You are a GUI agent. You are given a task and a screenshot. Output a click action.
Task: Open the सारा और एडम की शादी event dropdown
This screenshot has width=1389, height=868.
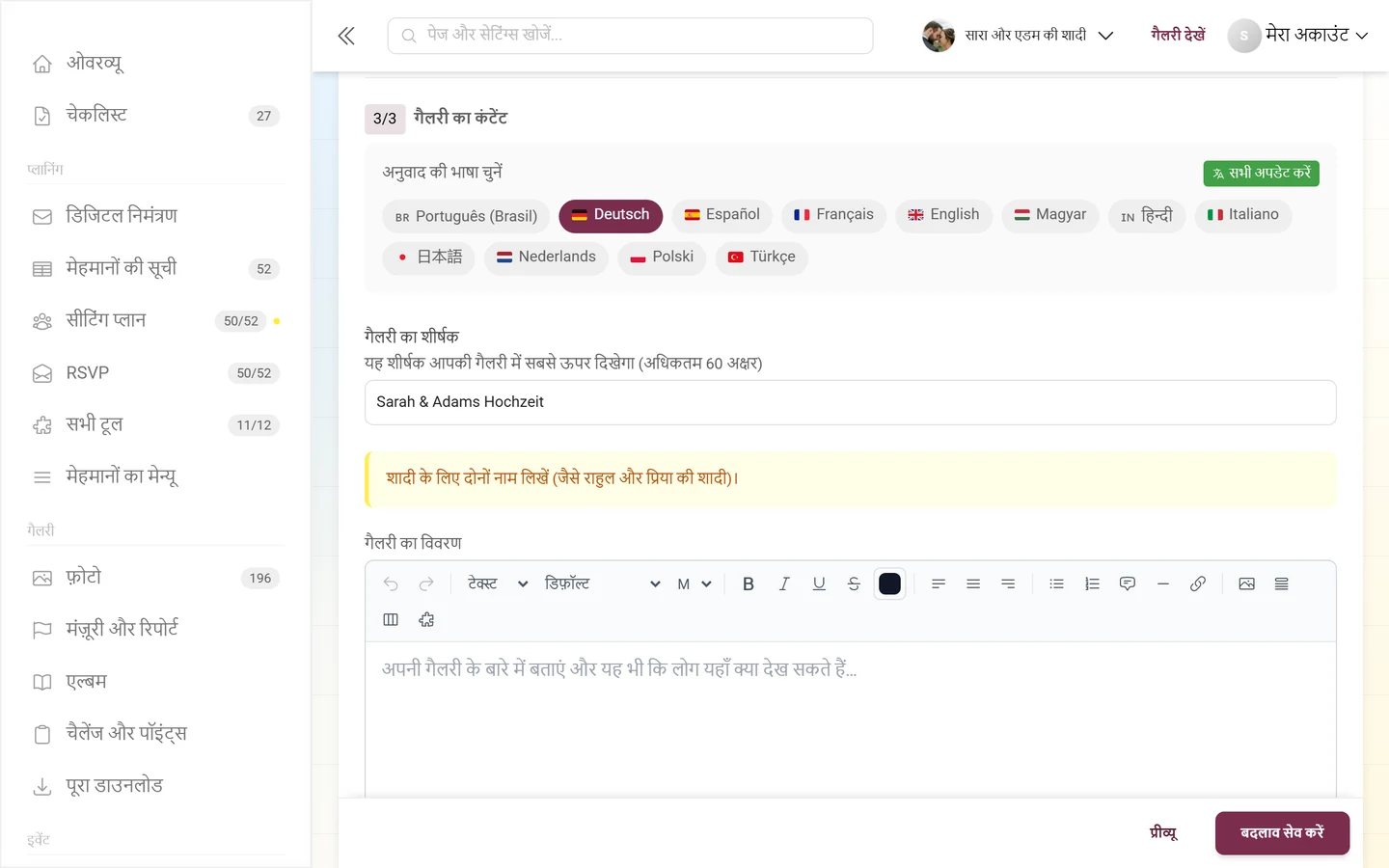1019,35
